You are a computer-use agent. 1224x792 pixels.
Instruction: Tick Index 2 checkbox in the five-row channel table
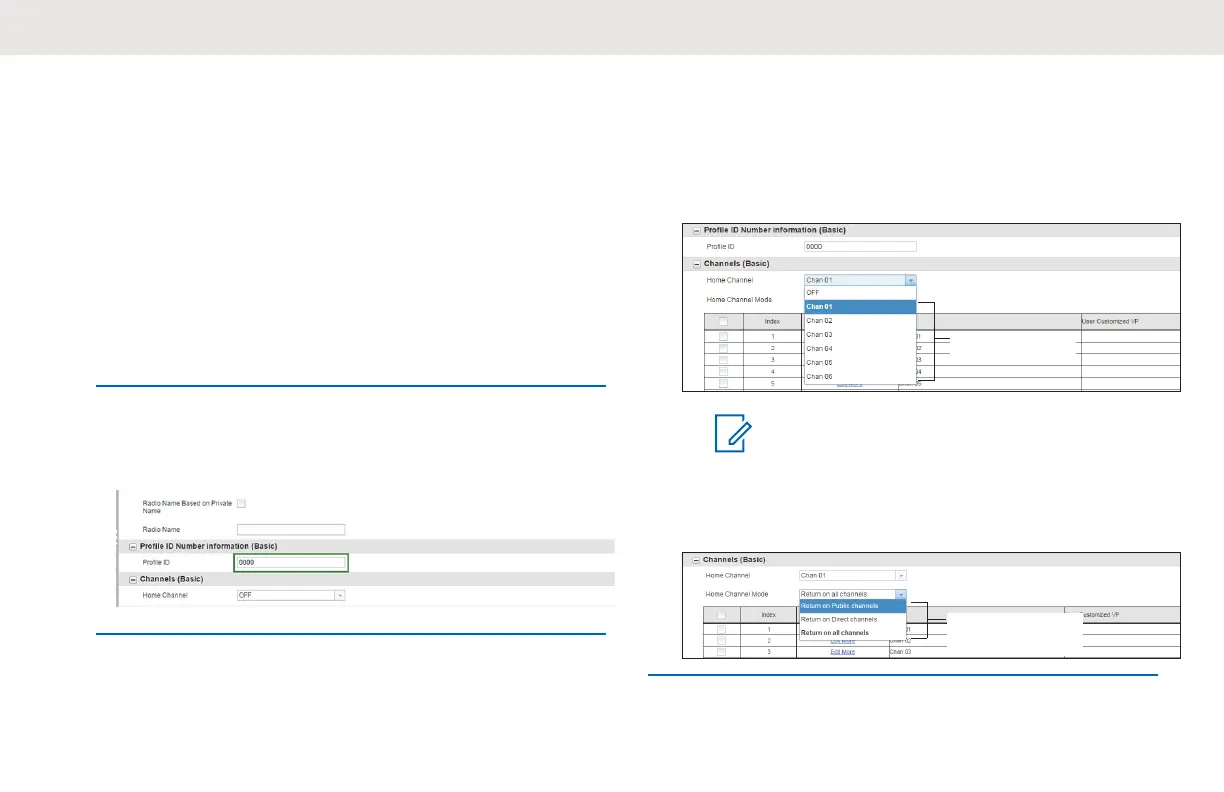724,348
